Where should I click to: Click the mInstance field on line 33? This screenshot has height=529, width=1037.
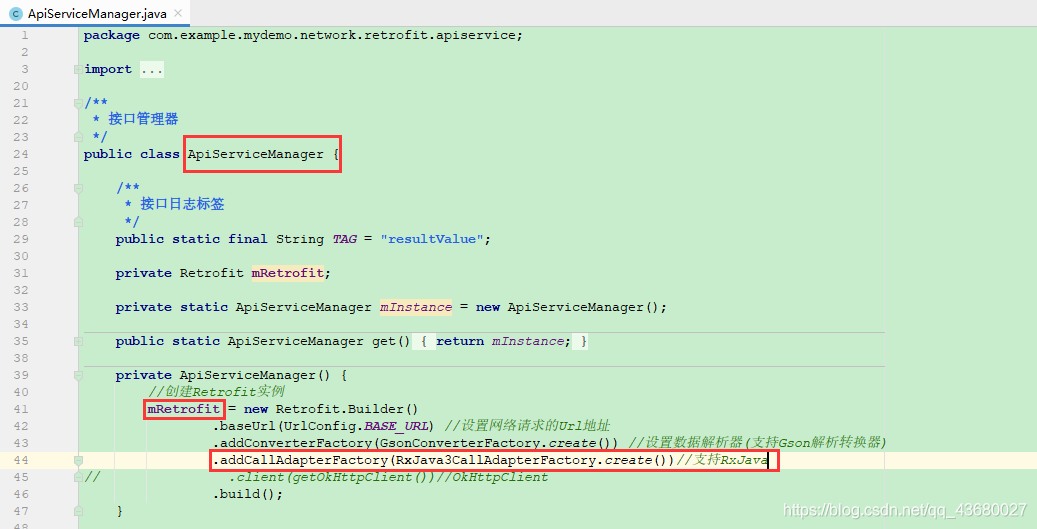coord(416,307)
